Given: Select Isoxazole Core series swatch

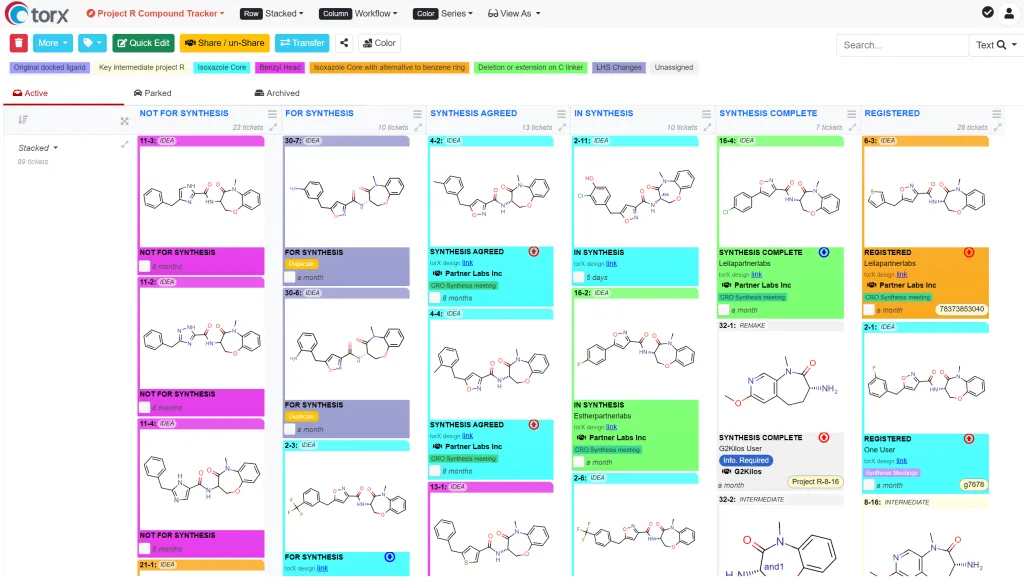Looking at the screenshot, I should tap(222, 67).
